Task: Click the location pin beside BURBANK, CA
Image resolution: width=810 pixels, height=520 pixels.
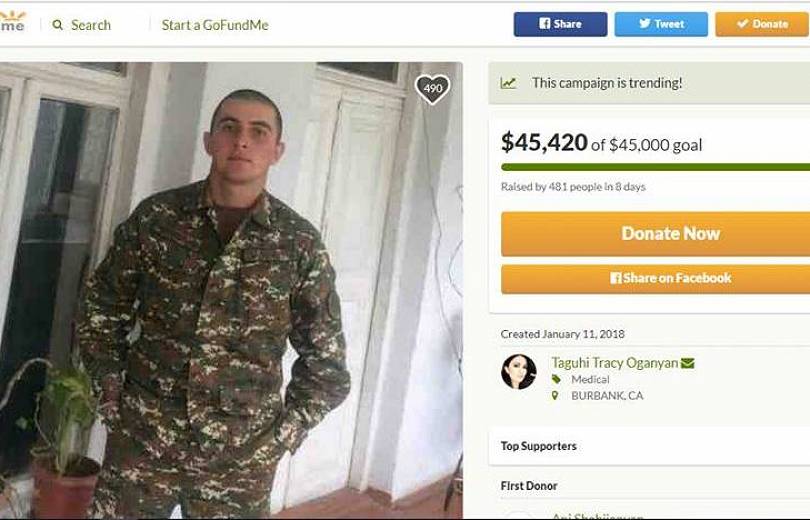Action: click(555, 396)
